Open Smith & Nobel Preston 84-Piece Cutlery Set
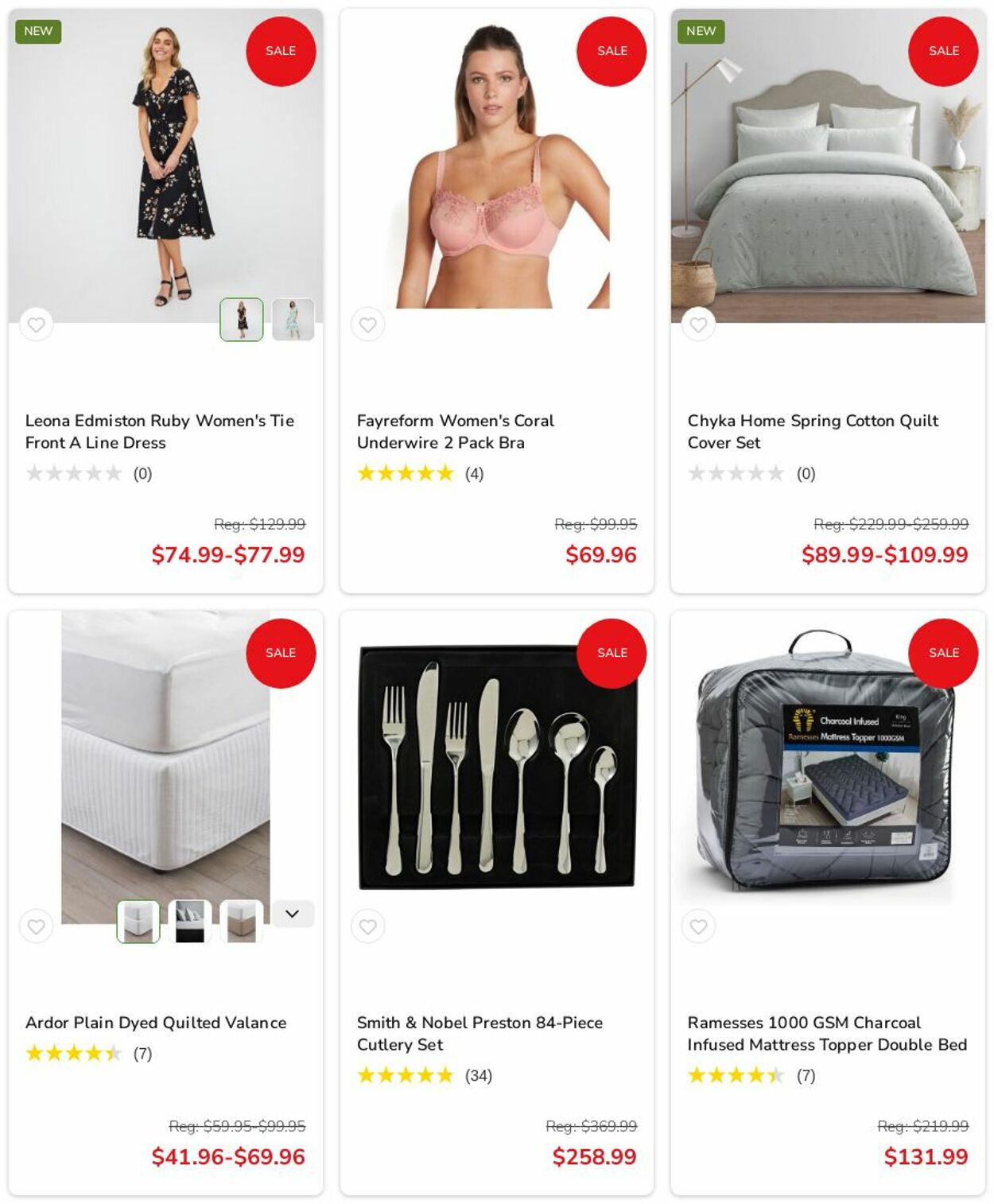994x1204 pixels. click(480, 1034)
